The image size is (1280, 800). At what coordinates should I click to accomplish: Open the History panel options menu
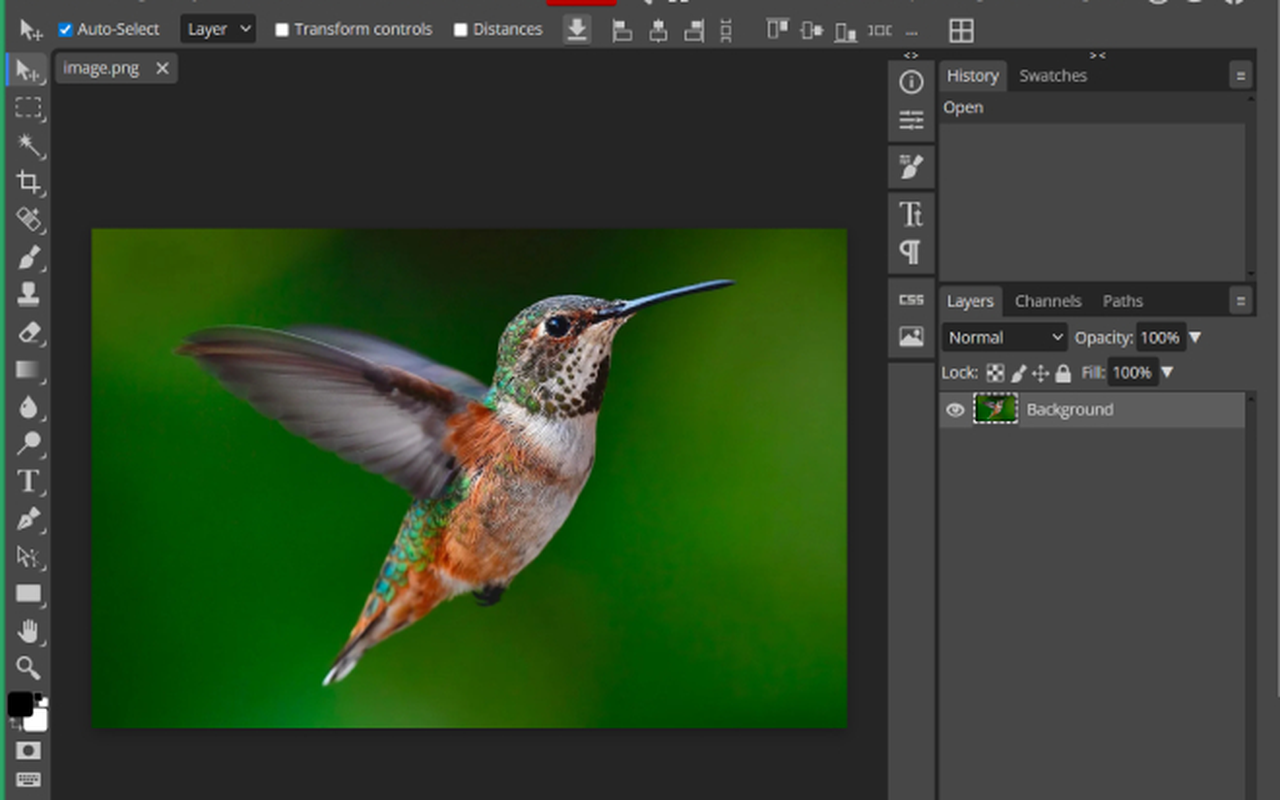click(1241, 76)
